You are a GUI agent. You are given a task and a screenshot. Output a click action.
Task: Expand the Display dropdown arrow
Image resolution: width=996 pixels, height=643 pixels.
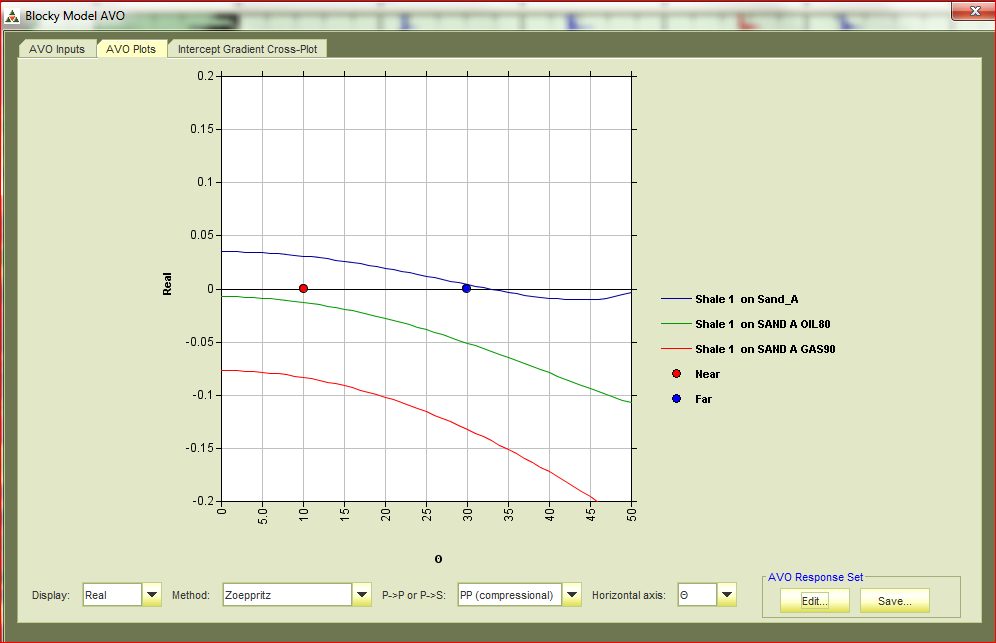point(152,595)
